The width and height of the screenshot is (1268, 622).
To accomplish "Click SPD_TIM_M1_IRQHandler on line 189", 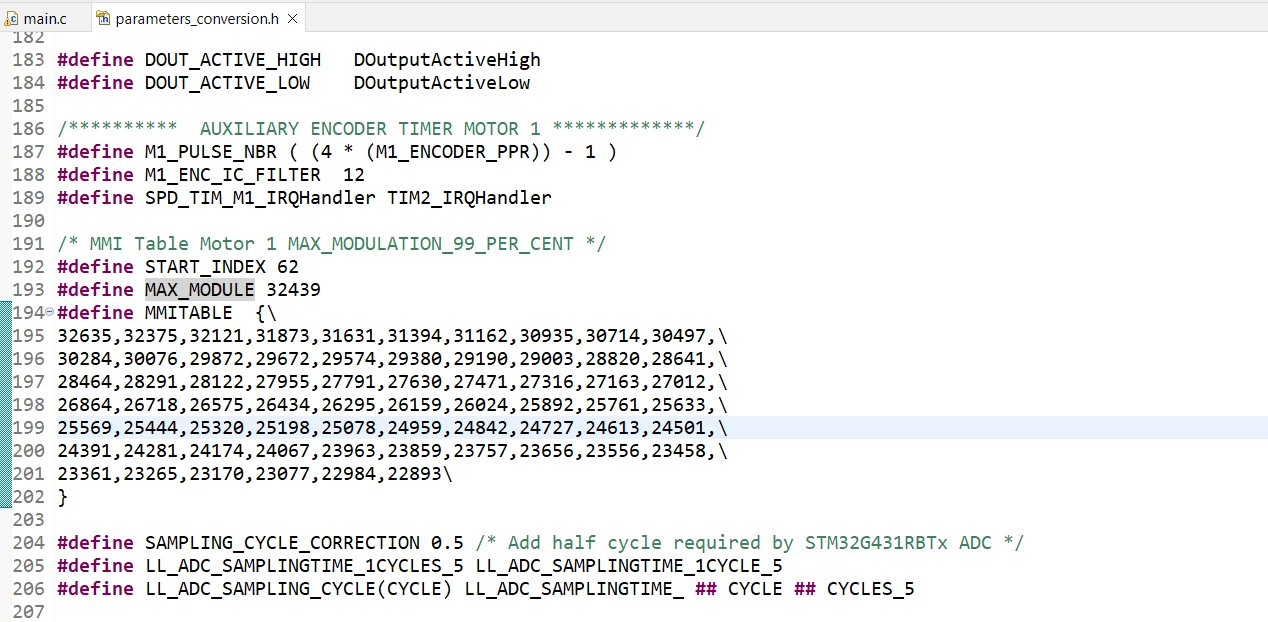I will pyautogui.click(x=261, y=197).
